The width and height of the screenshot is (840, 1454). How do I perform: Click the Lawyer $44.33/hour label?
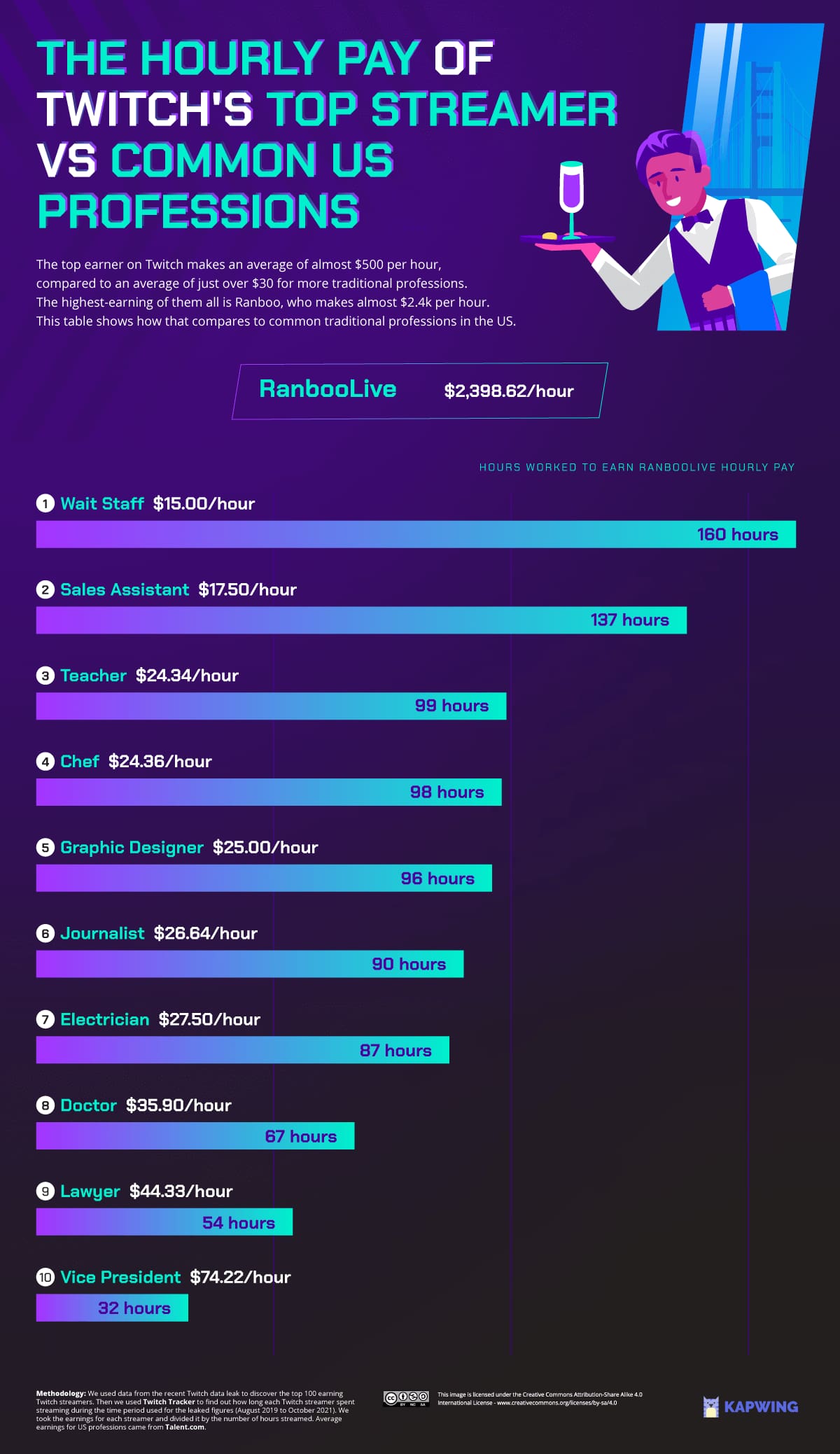click(146, 1191)
